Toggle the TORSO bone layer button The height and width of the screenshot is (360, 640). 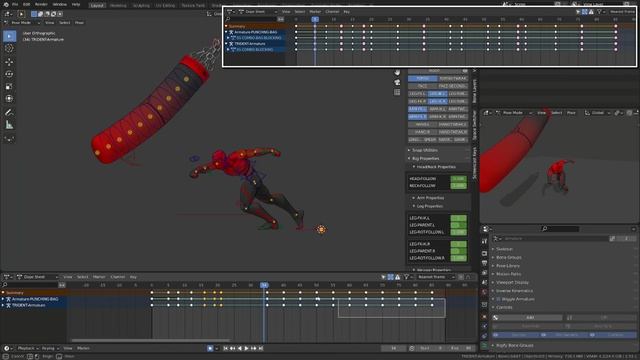point(422,78)
